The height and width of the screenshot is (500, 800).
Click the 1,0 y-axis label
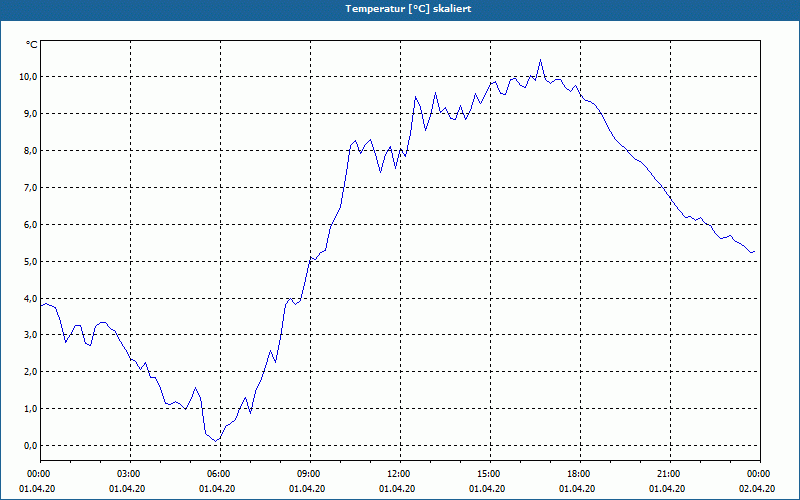pos(31,409)
